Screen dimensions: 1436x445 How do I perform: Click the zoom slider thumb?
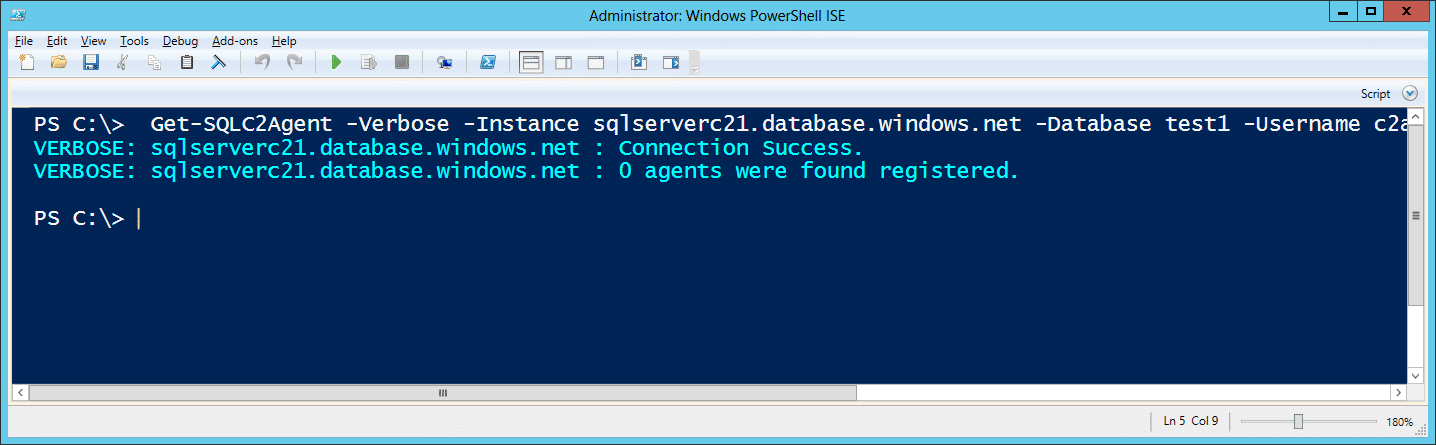[x=1298, y=421]
